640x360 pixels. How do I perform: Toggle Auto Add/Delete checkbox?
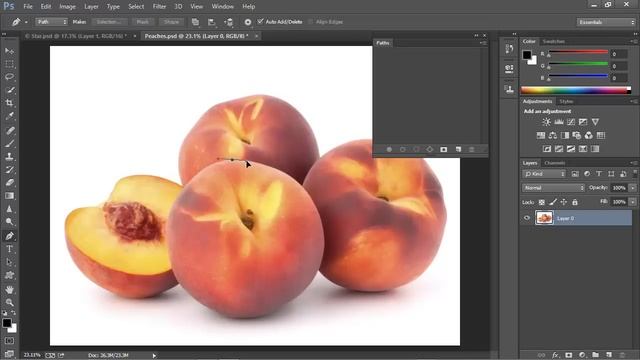tap(260, 22)
